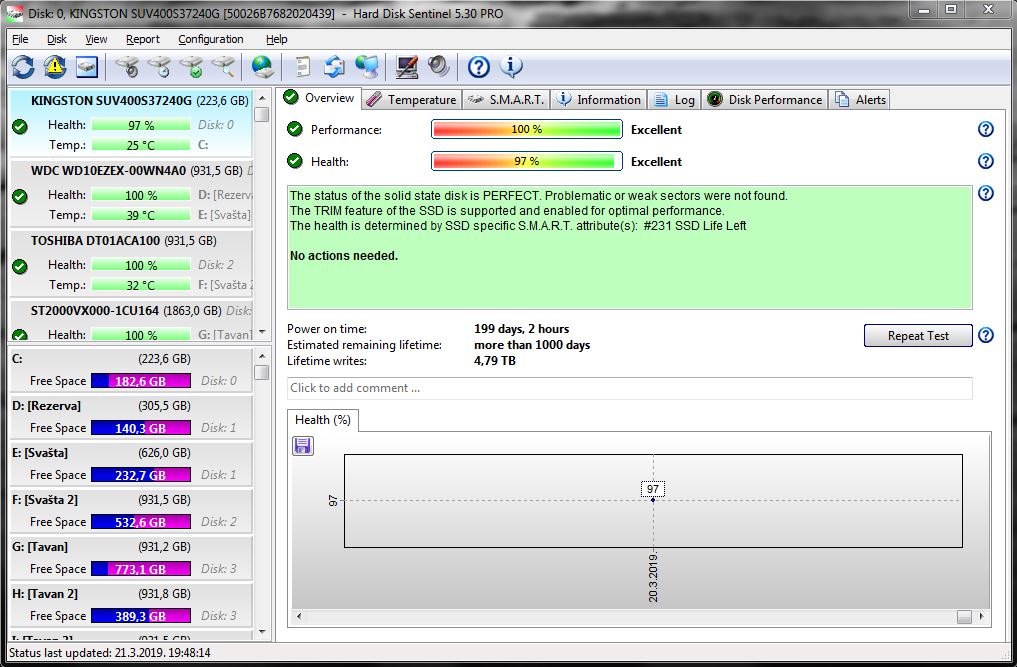Switch to the S.M.A.R.T. tab
This screenshot has width=1017, height=667.
pos(506,99)
